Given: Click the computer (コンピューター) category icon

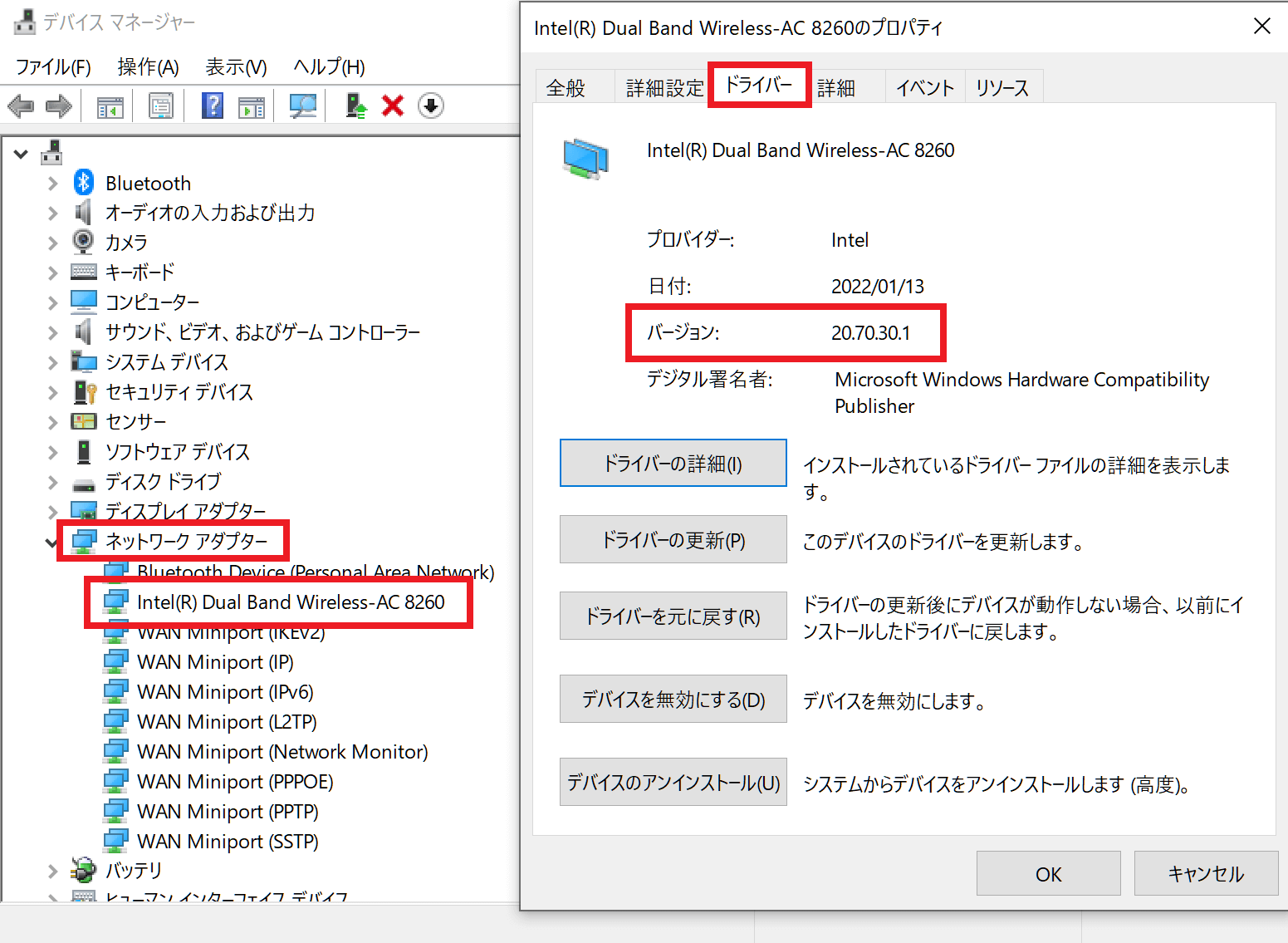Looking at the screenshot, I should [x=84, y=301].
